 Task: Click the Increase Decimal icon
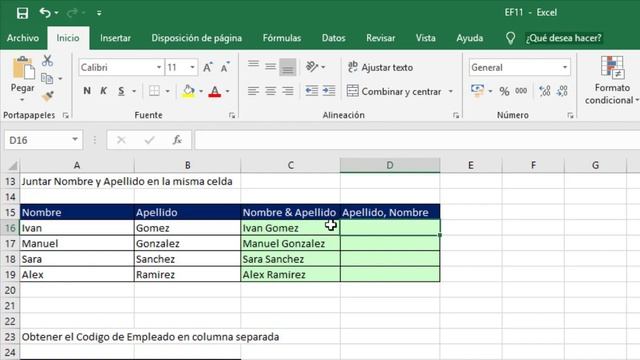tap(545, 91)
